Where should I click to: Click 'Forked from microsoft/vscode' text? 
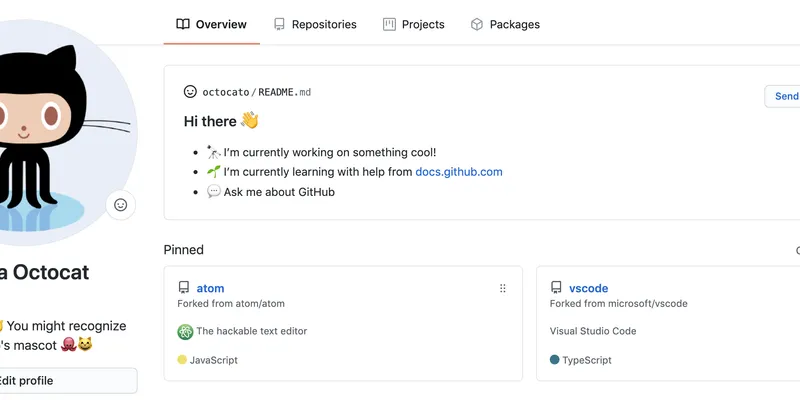tap(618, 304)
